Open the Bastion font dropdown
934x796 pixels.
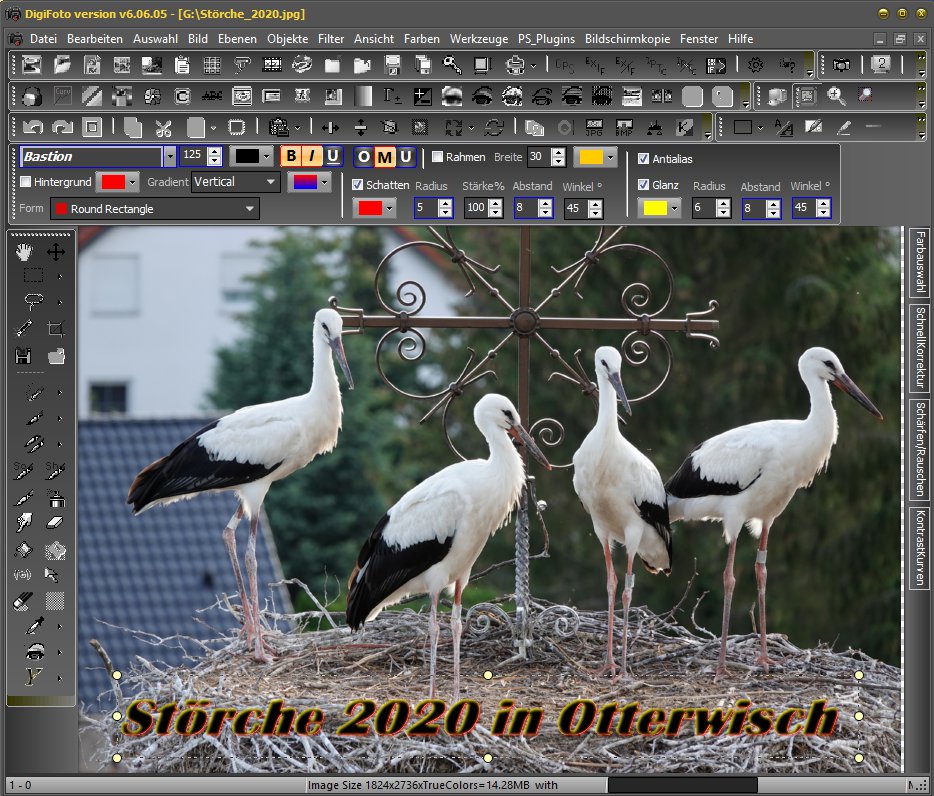click(x=170, y=157)
